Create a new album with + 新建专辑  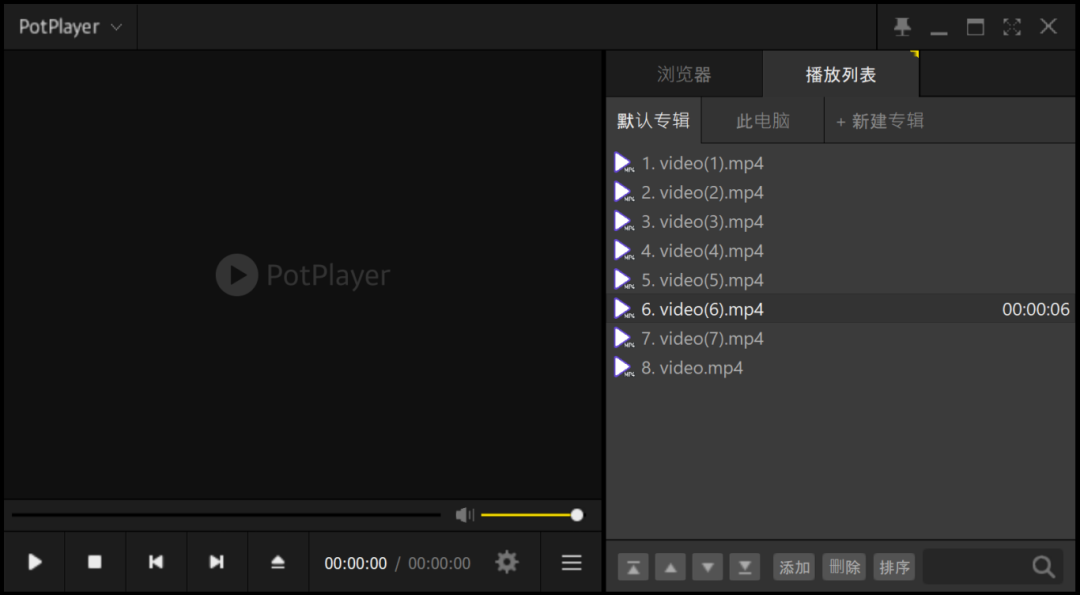pyautogui.click(x=880, y=121)
